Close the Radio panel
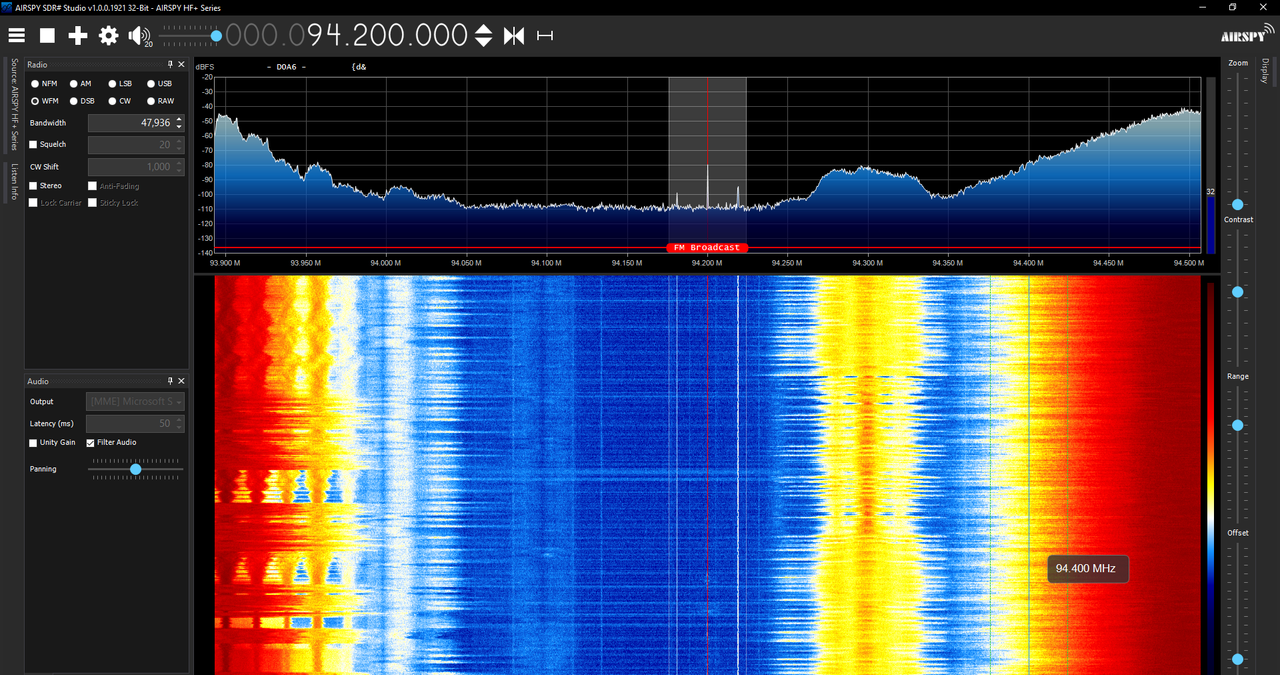Screen dimensions: 1280x675 (181, 64)
